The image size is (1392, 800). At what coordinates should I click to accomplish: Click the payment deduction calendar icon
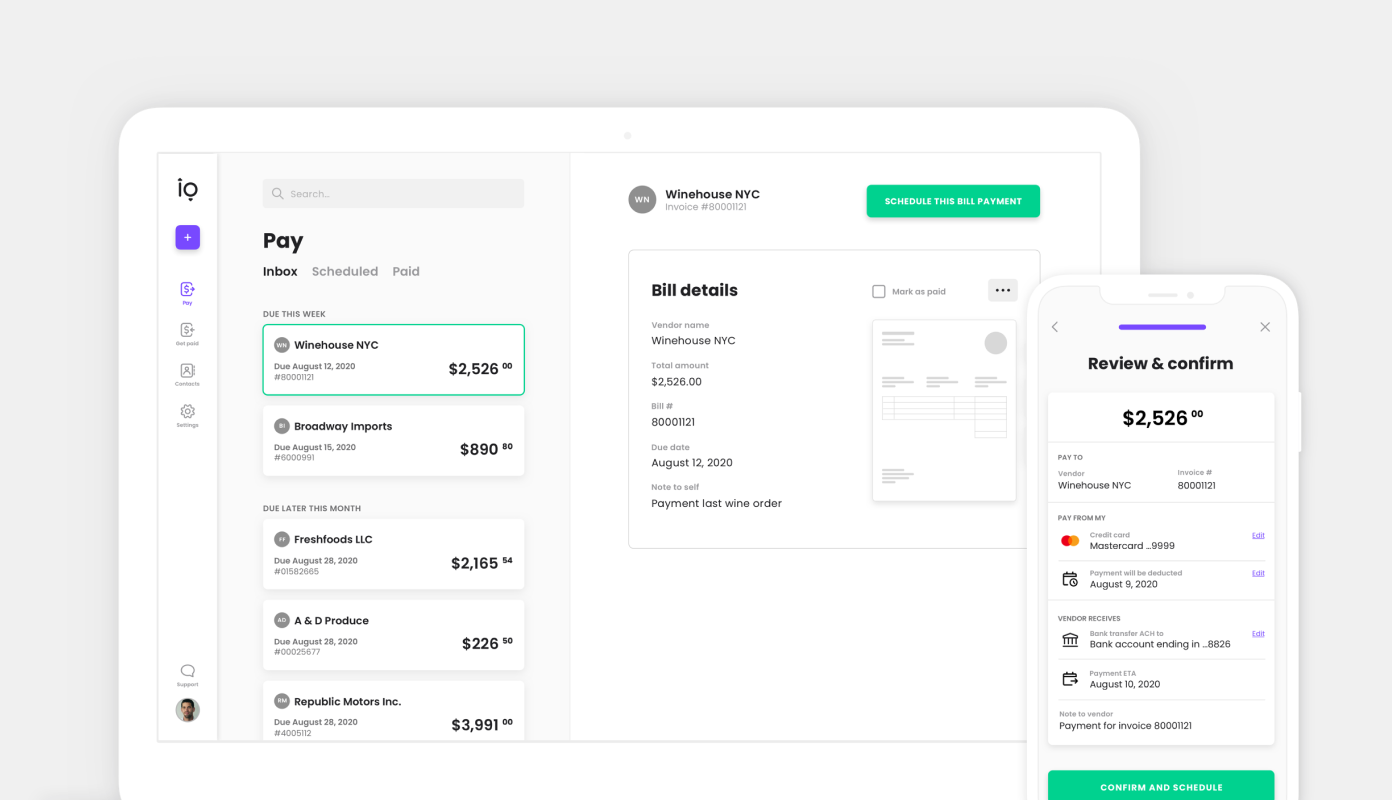click(1070, 579)
